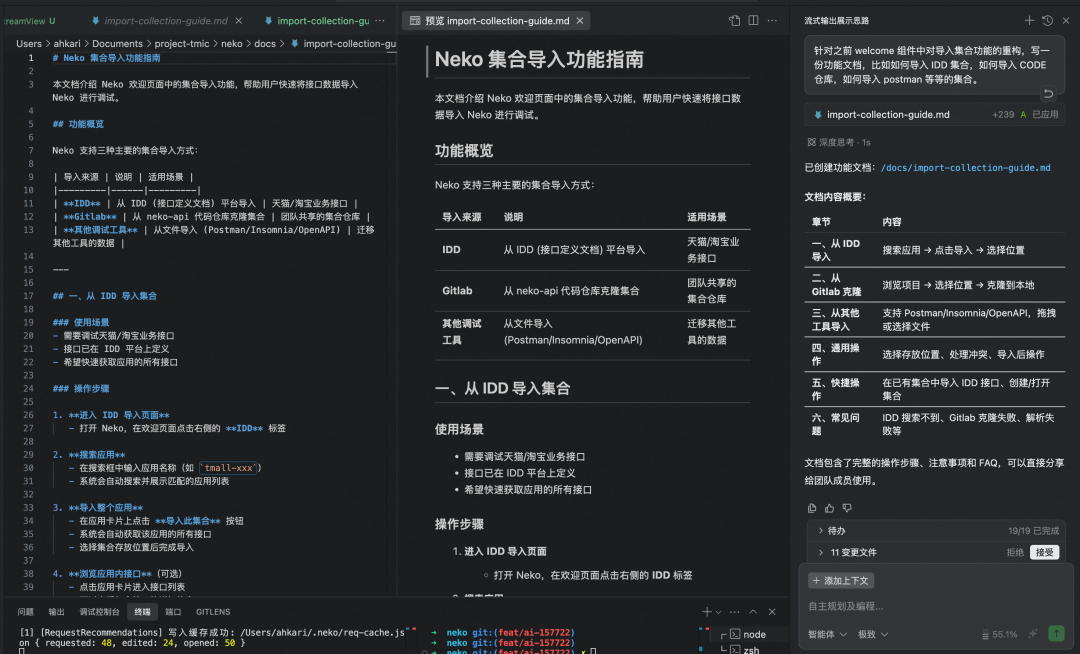Switch to second import-collection-gu editor tab

point(322,21)
